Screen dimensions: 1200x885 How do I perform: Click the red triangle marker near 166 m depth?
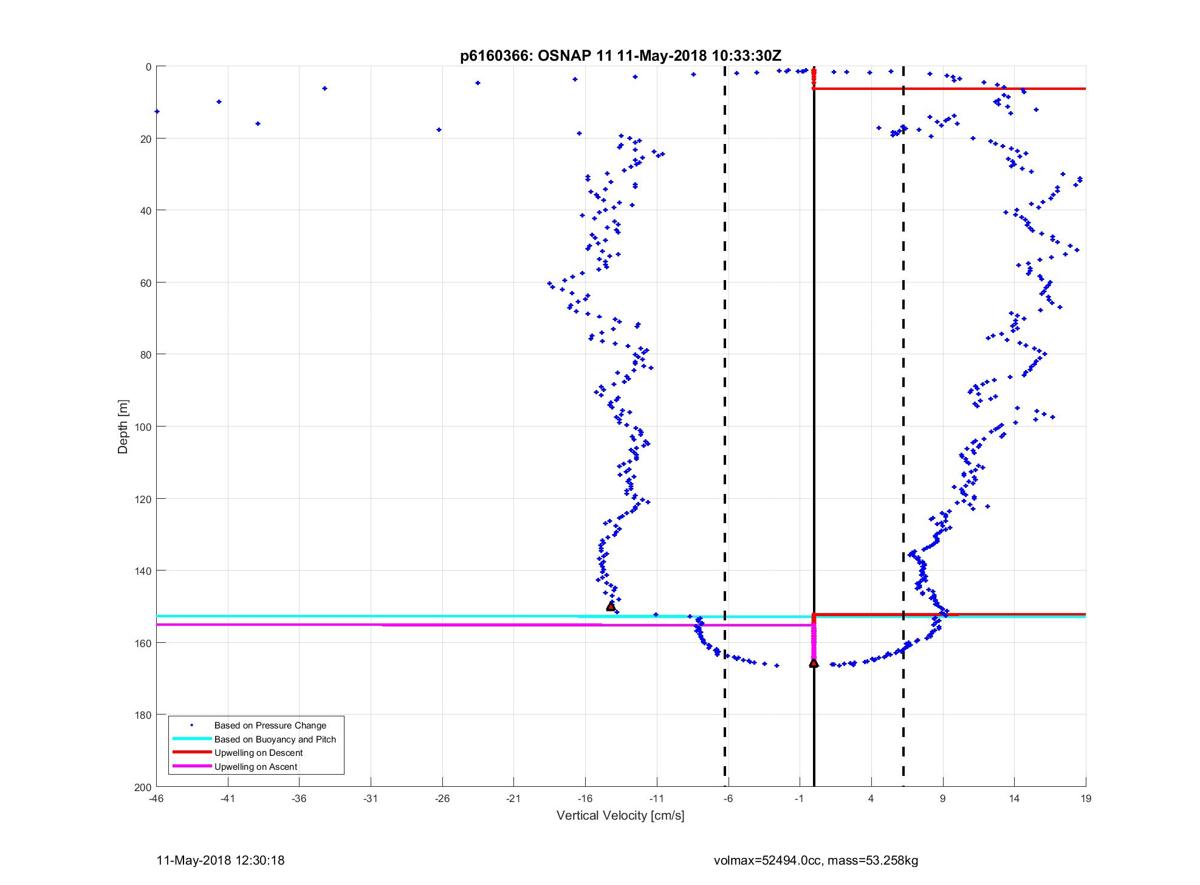point(814,662)
